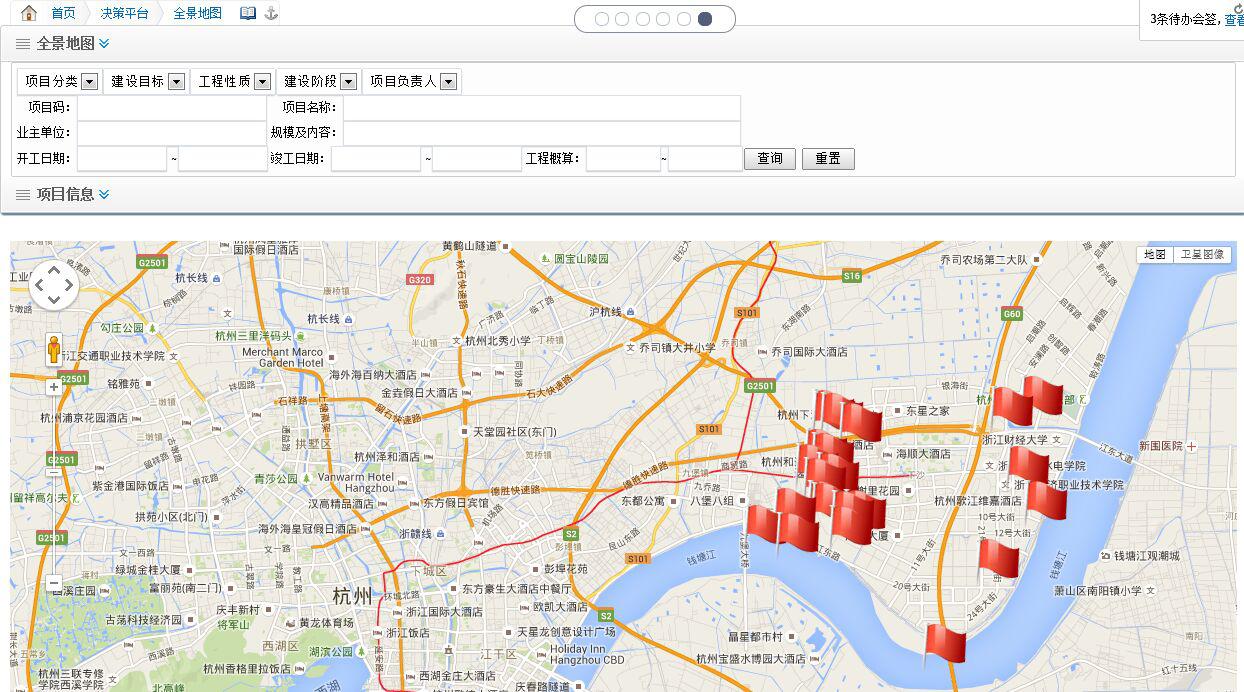Collapse the 全景地图 panel chevron

105,44
